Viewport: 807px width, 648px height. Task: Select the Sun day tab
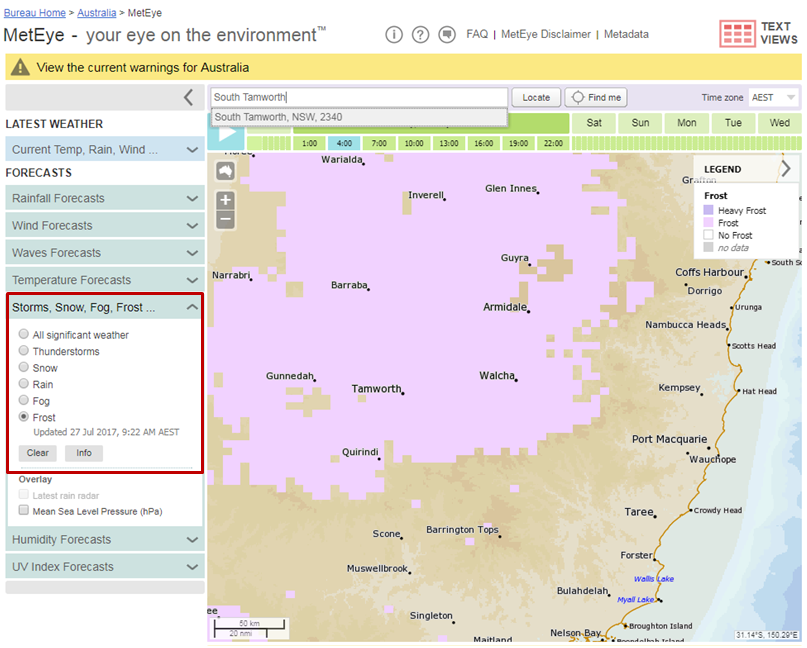(640, 123)
